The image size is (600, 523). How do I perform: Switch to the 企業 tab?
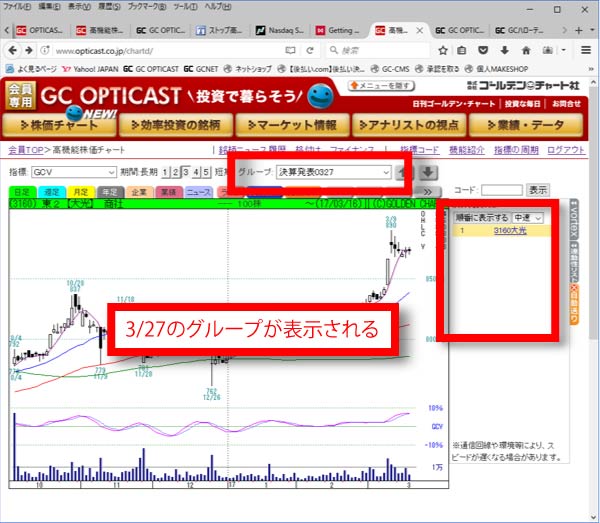140,192
